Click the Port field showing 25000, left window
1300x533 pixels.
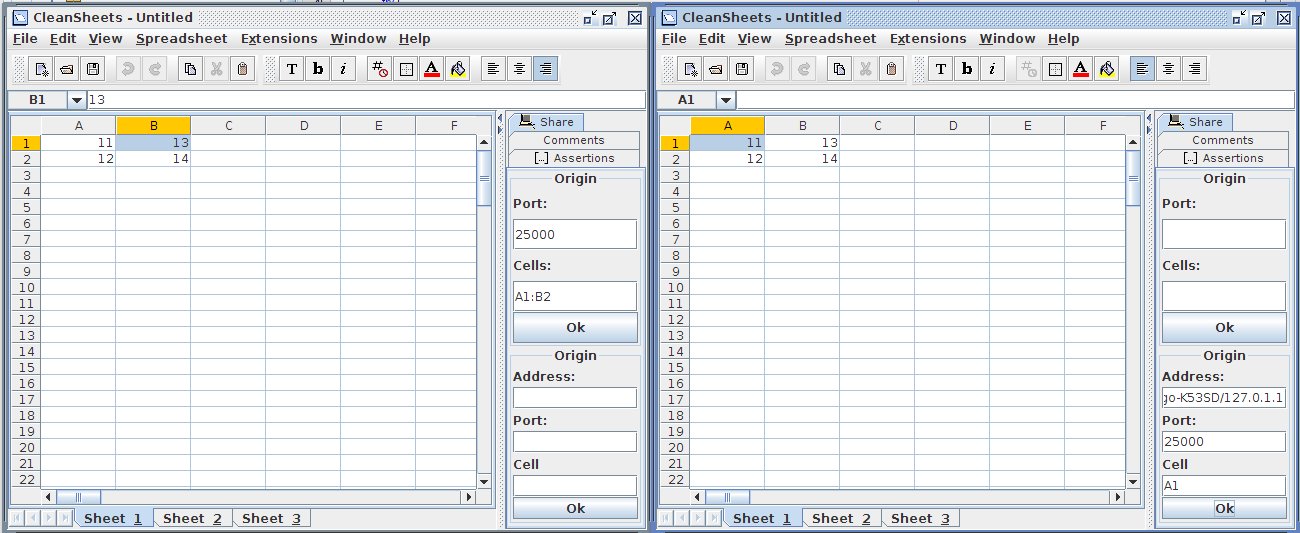[575, 234]
